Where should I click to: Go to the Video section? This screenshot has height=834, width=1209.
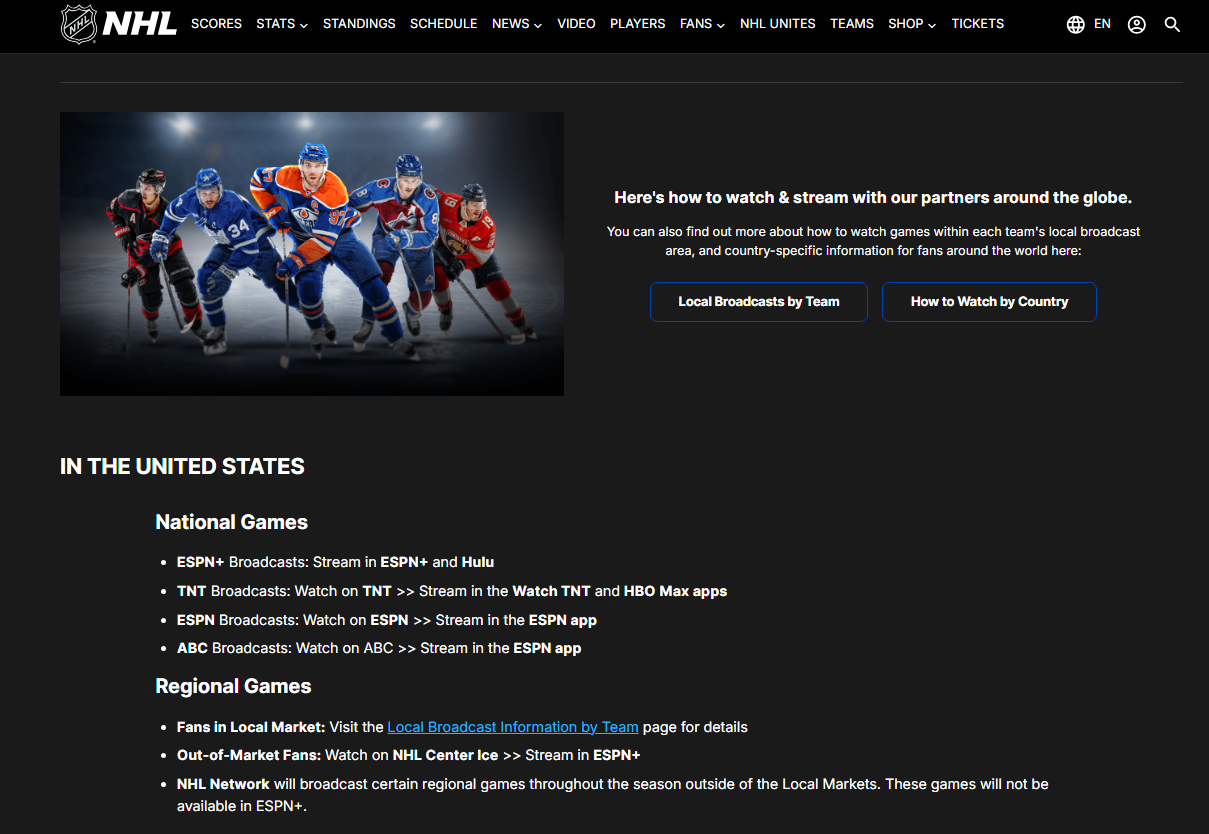576,23
